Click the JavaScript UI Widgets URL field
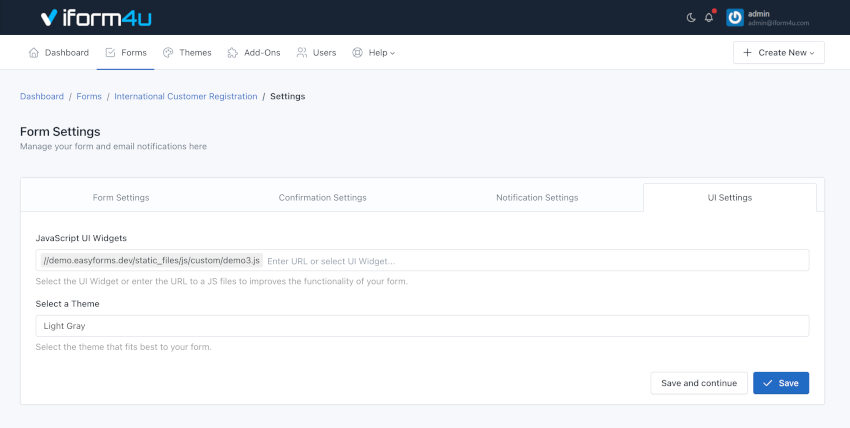Viewport: 850px width, 428px height. point(530,260)
